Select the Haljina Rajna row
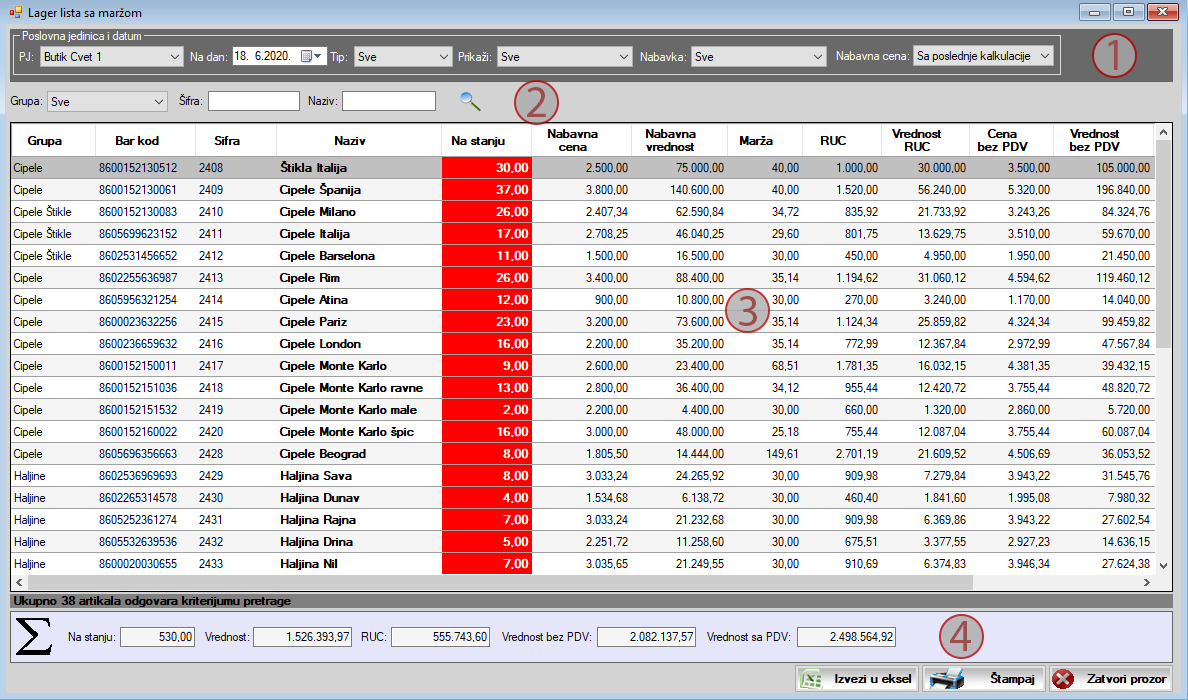This screenshot has width=1188, height=700. pos(583,519)
